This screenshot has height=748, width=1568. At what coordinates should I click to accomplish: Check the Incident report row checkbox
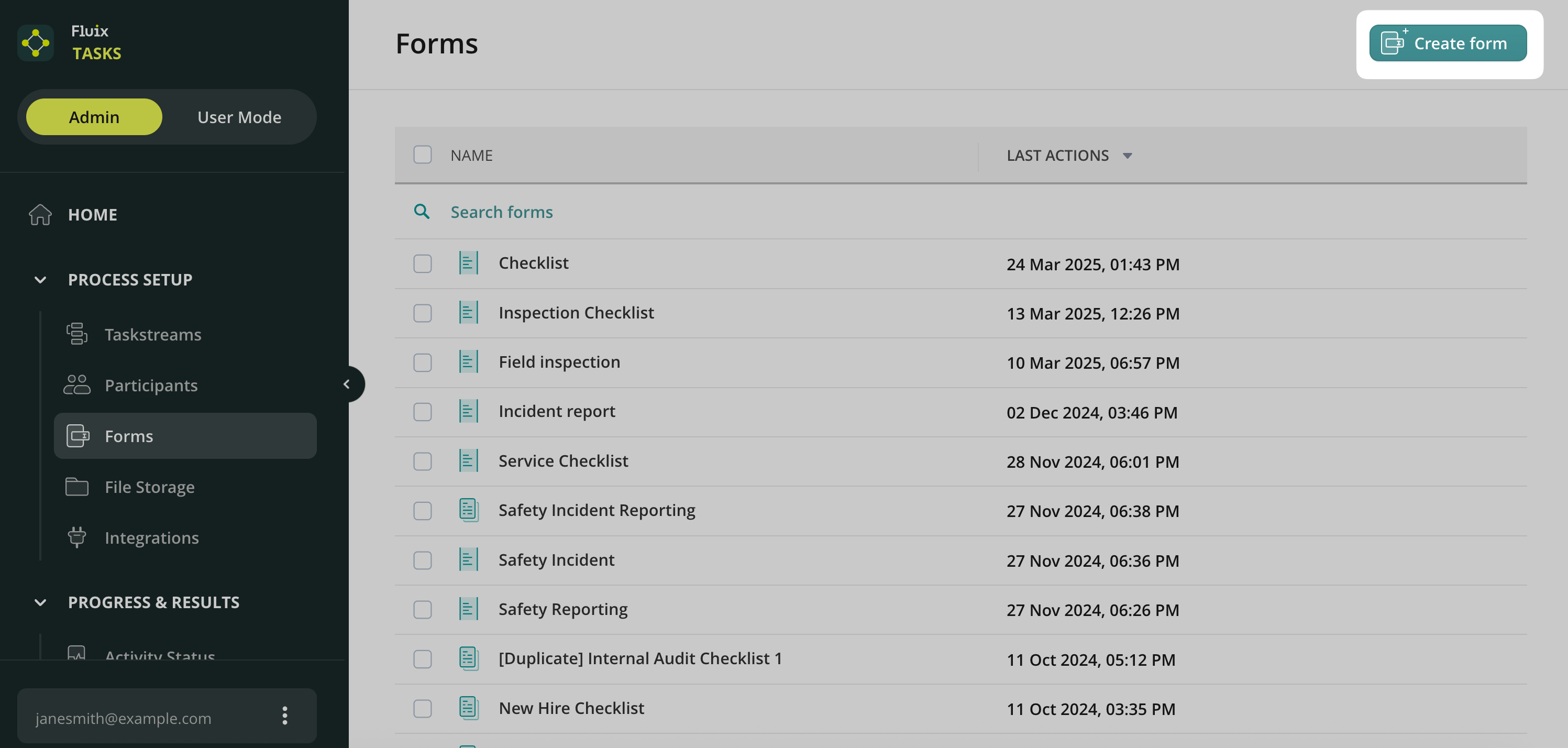[423, 412]
